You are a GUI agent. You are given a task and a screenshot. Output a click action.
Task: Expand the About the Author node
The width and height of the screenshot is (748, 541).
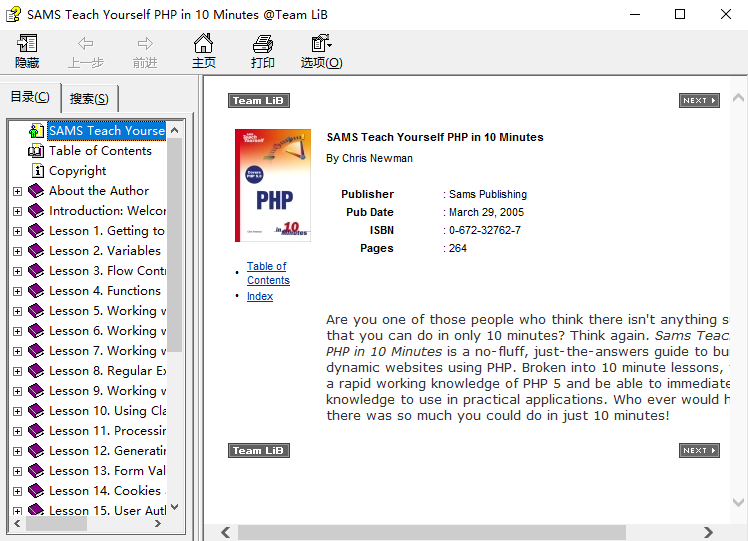[x=17, y=191]
